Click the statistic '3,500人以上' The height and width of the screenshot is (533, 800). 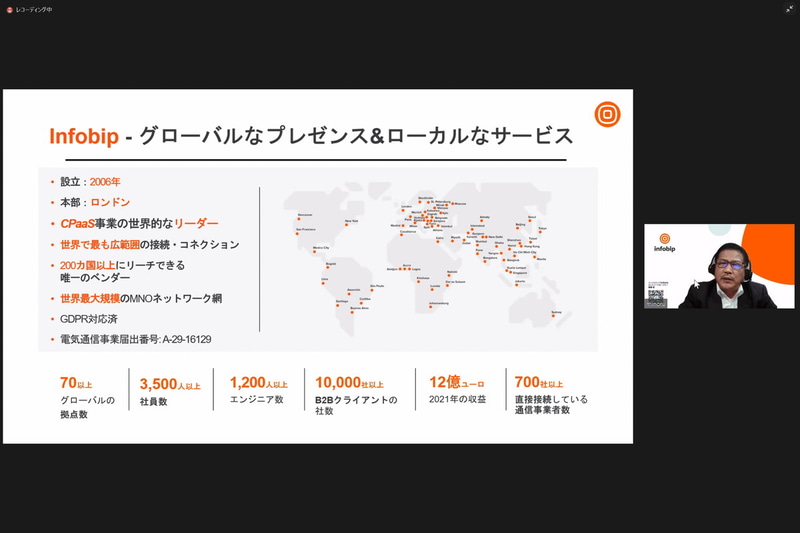click(x=170, y=384)
